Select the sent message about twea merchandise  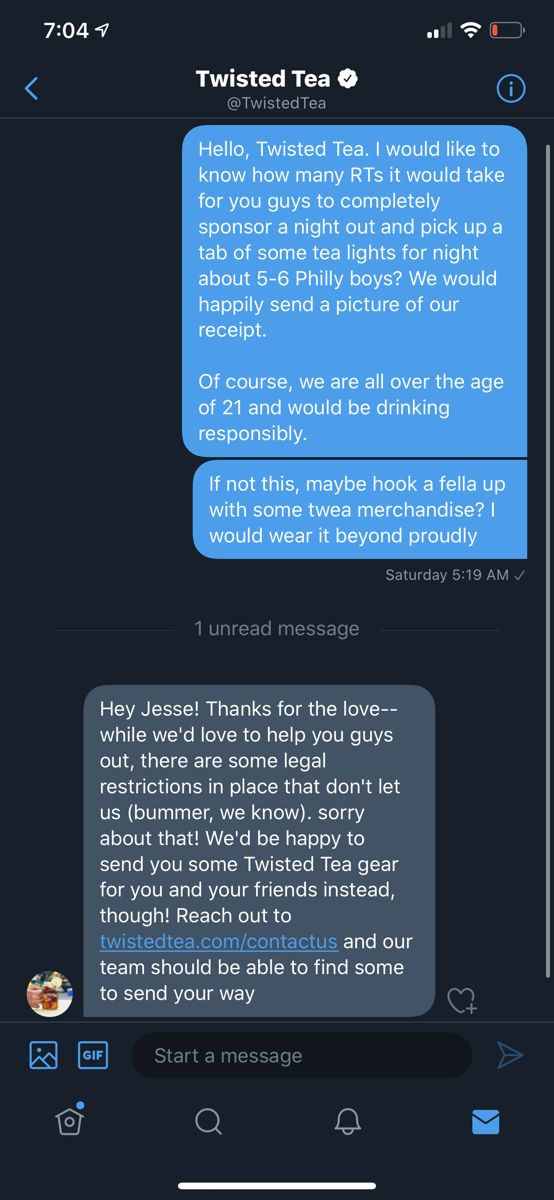point(360,509)
